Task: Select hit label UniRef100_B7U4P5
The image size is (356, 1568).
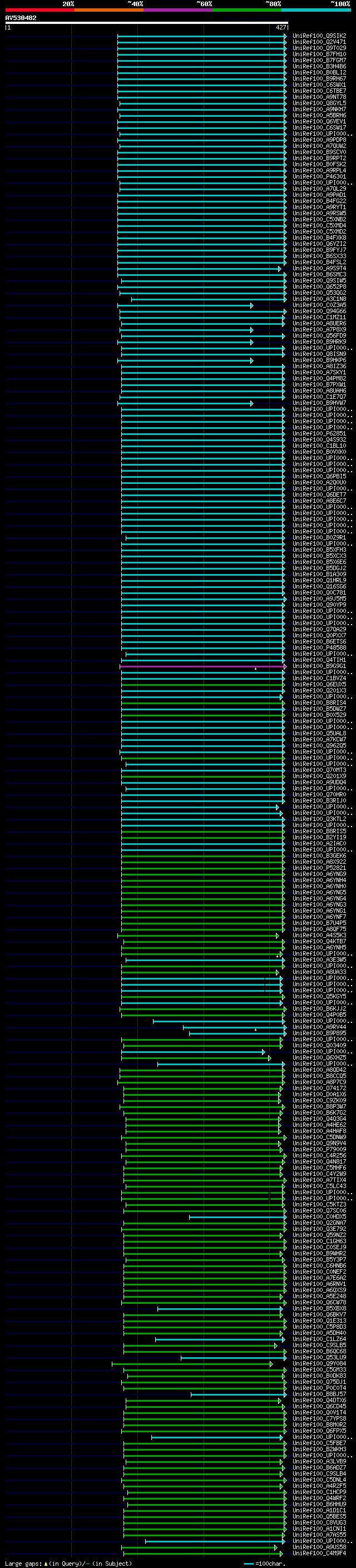Action: [319, 923]
